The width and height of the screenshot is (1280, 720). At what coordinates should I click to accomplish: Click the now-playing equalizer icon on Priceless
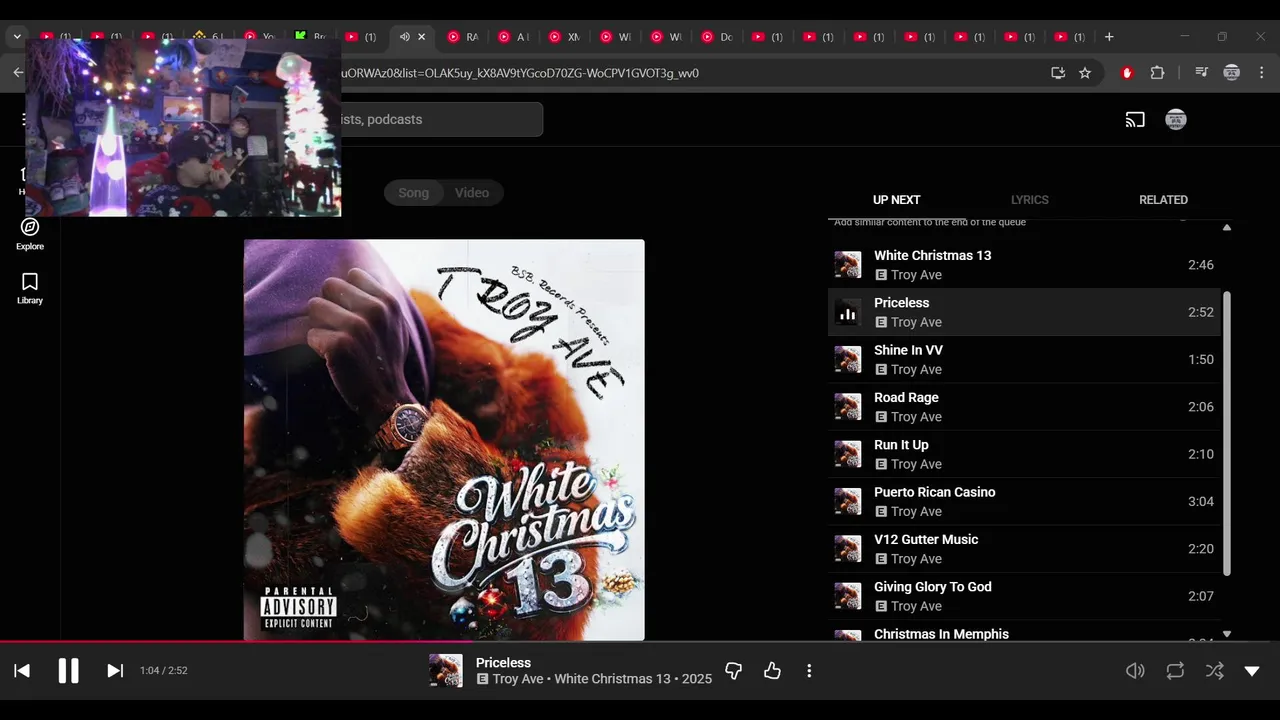tap(848, 313)
